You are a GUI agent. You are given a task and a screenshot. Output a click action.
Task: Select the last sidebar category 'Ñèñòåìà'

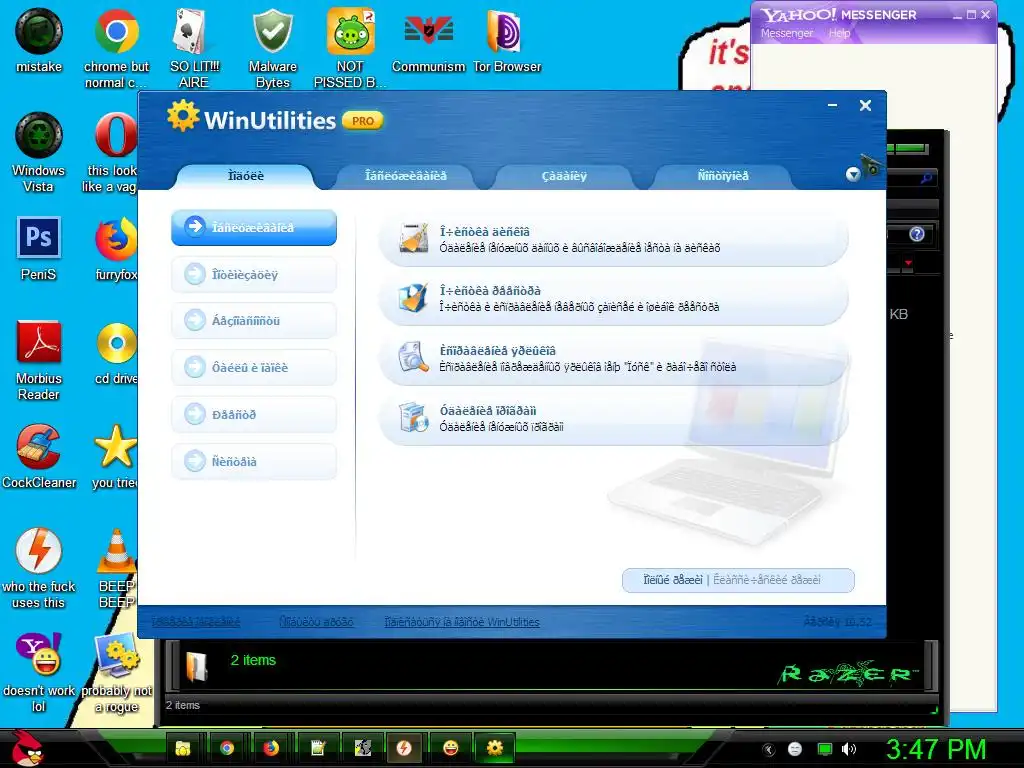[254, 462]
